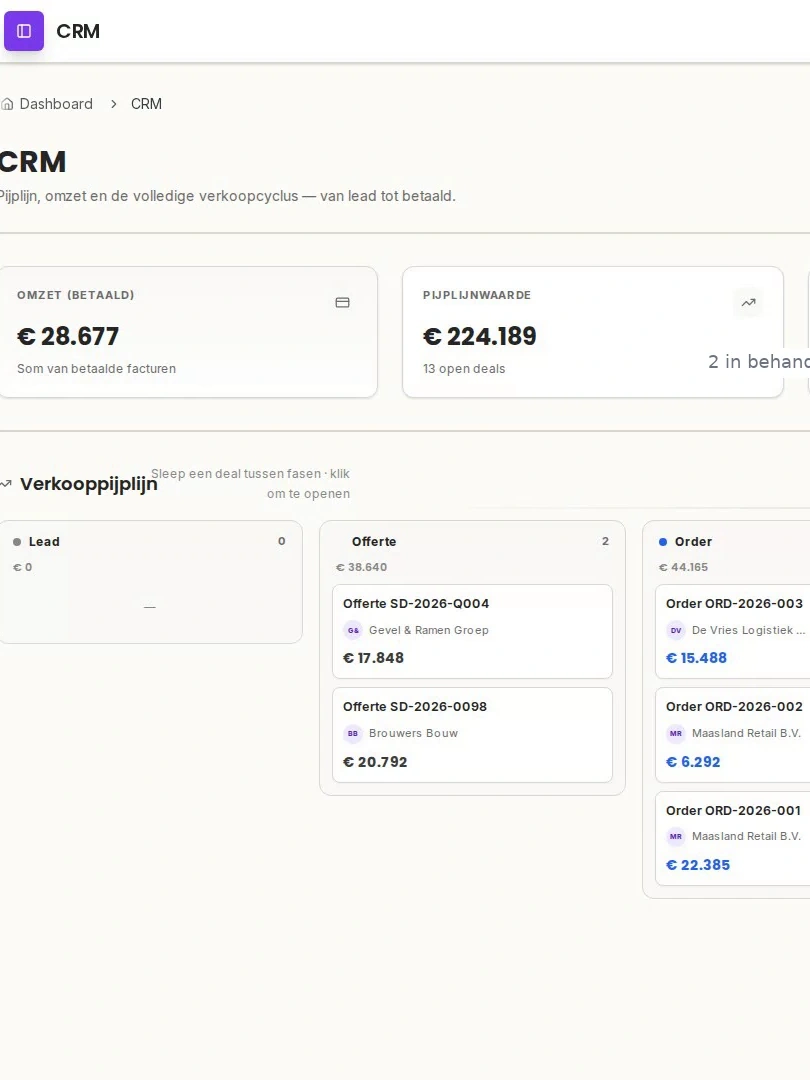810x1080 pixels.
Task: Open deal Offerte SD-2026-0098
Action: coord(472,735)
